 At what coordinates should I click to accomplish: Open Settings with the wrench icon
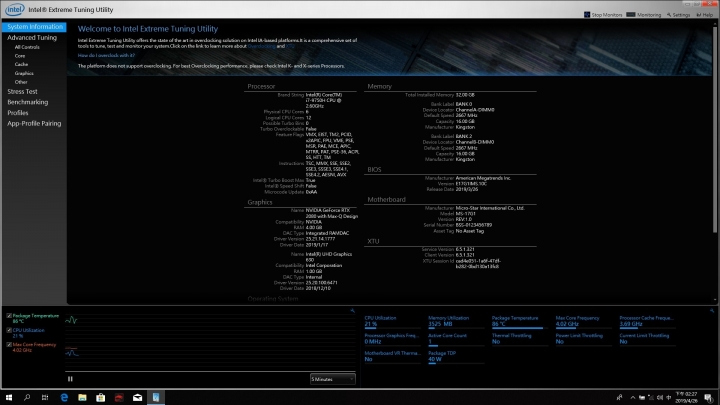[679, 15]
